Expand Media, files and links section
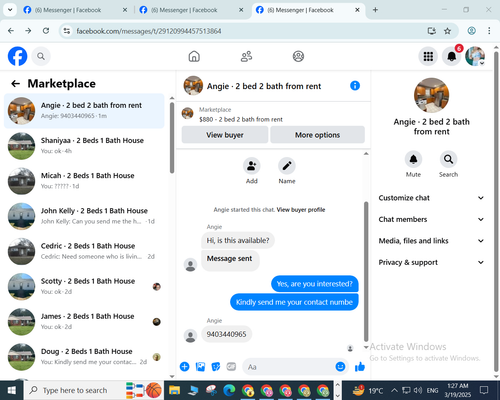 click(431, 241)
